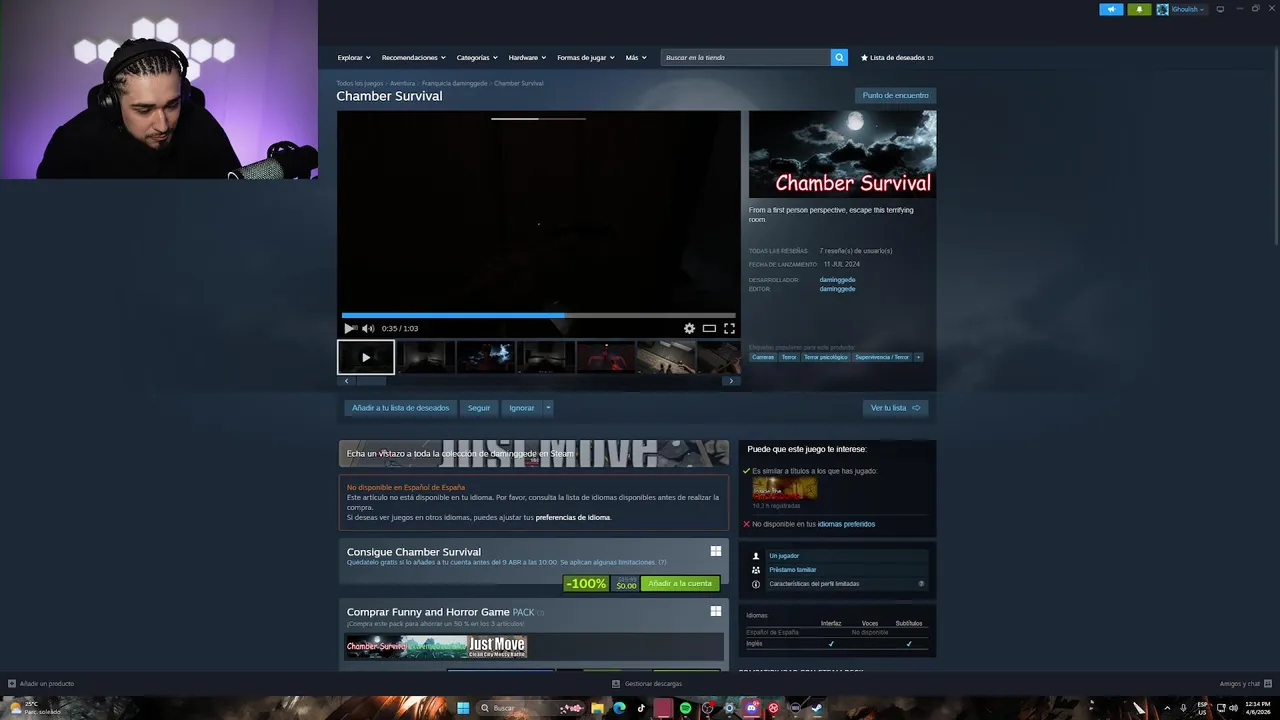This screenshot has height=720, width=1280.
Task: Toggle theater mode on the video player
Action: (x=709, y=328)
